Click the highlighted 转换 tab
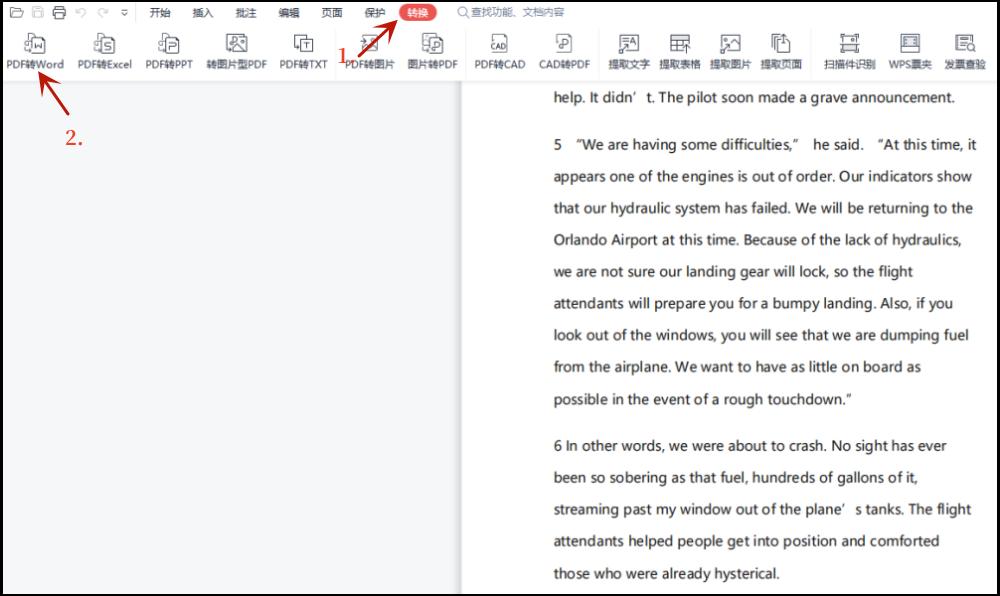The height and width of the screenshot is (596, 1000). tap(418, 12)
